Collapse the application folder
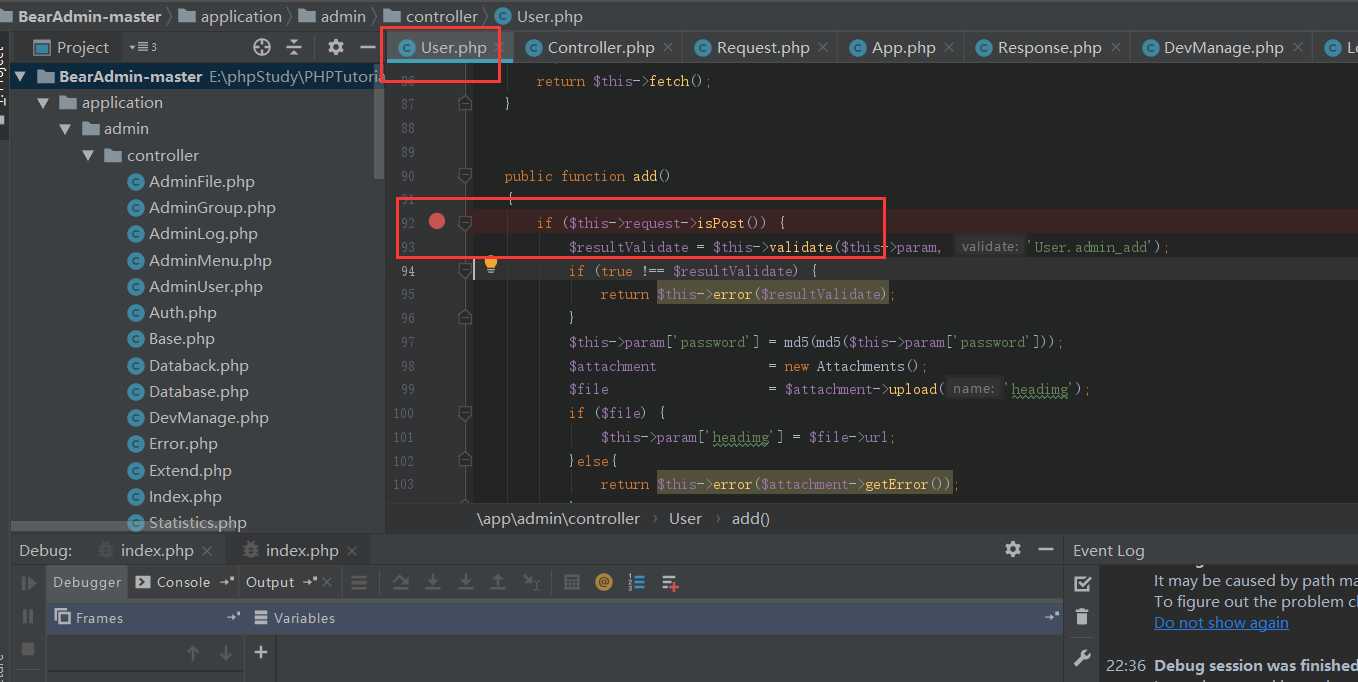 tap(43, 103)
